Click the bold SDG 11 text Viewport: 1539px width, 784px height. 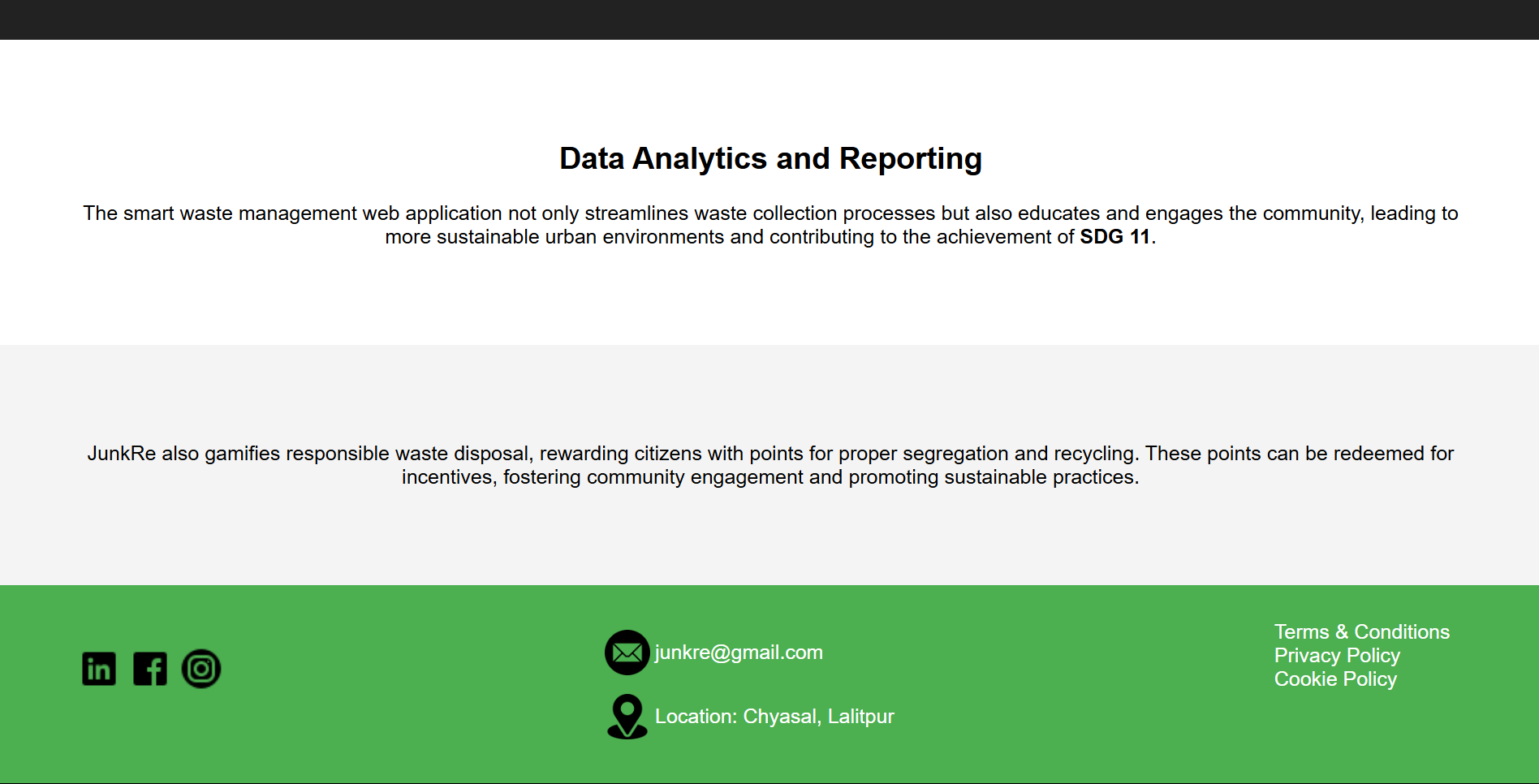pos(1114,237)
